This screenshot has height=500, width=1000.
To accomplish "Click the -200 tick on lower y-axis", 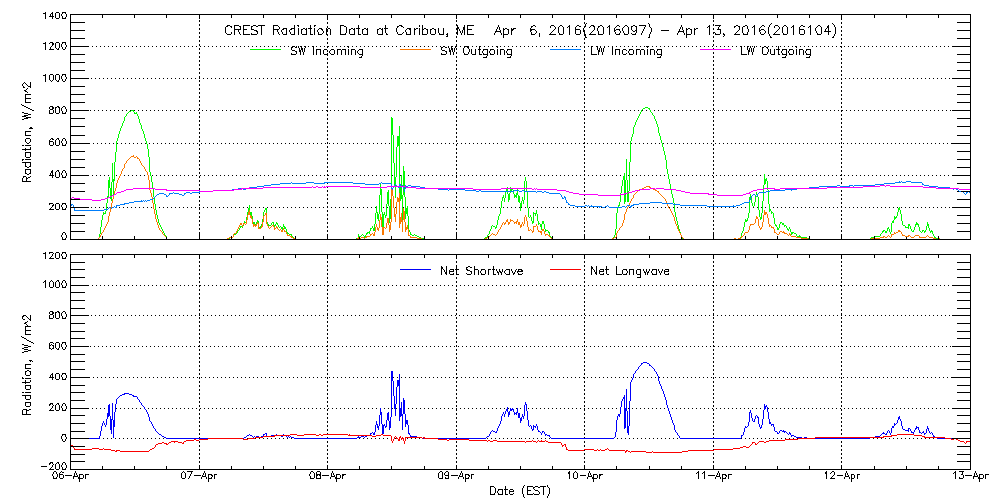I will (53, 467).
